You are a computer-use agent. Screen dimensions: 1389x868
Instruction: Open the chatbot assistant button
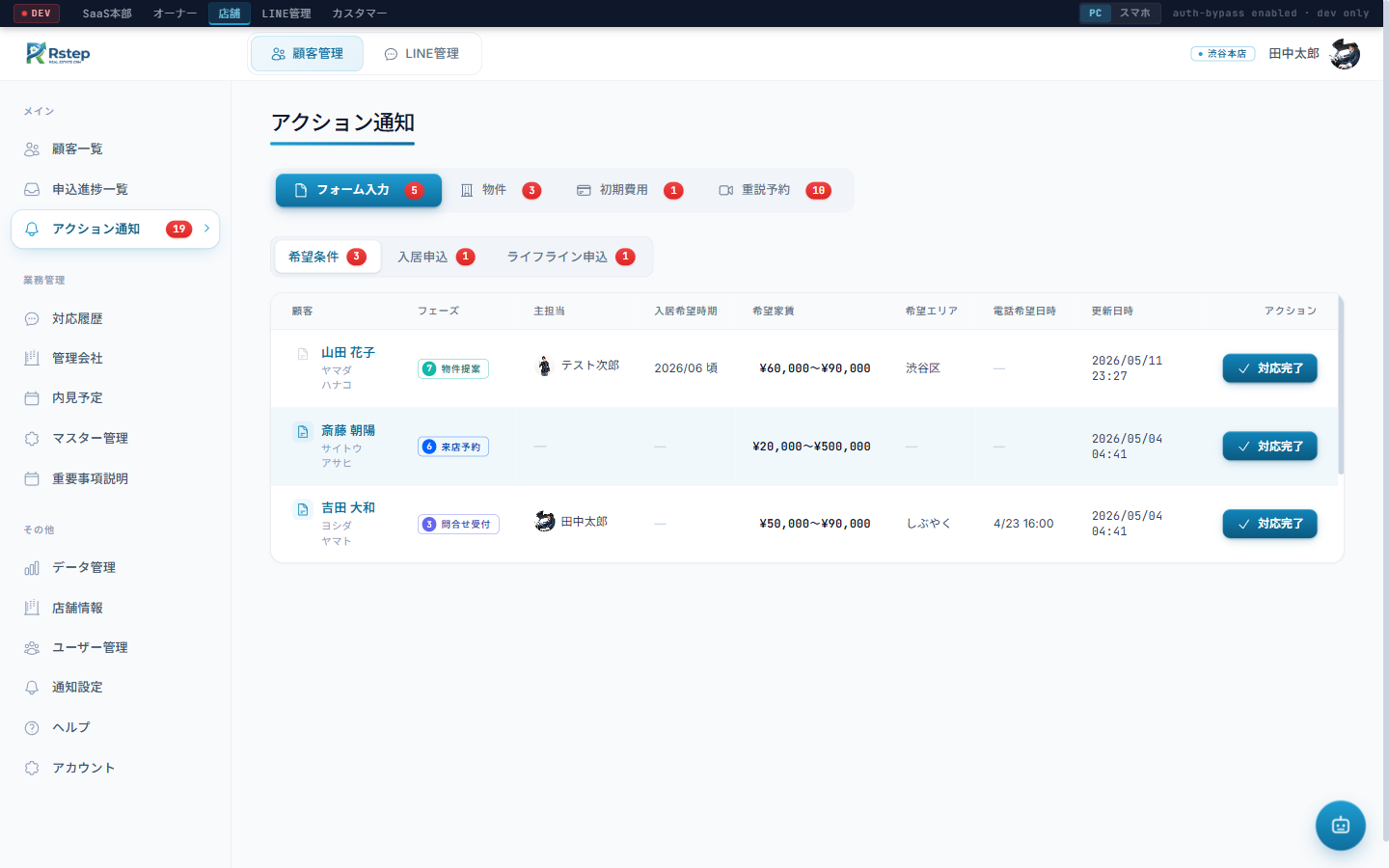1340,826
